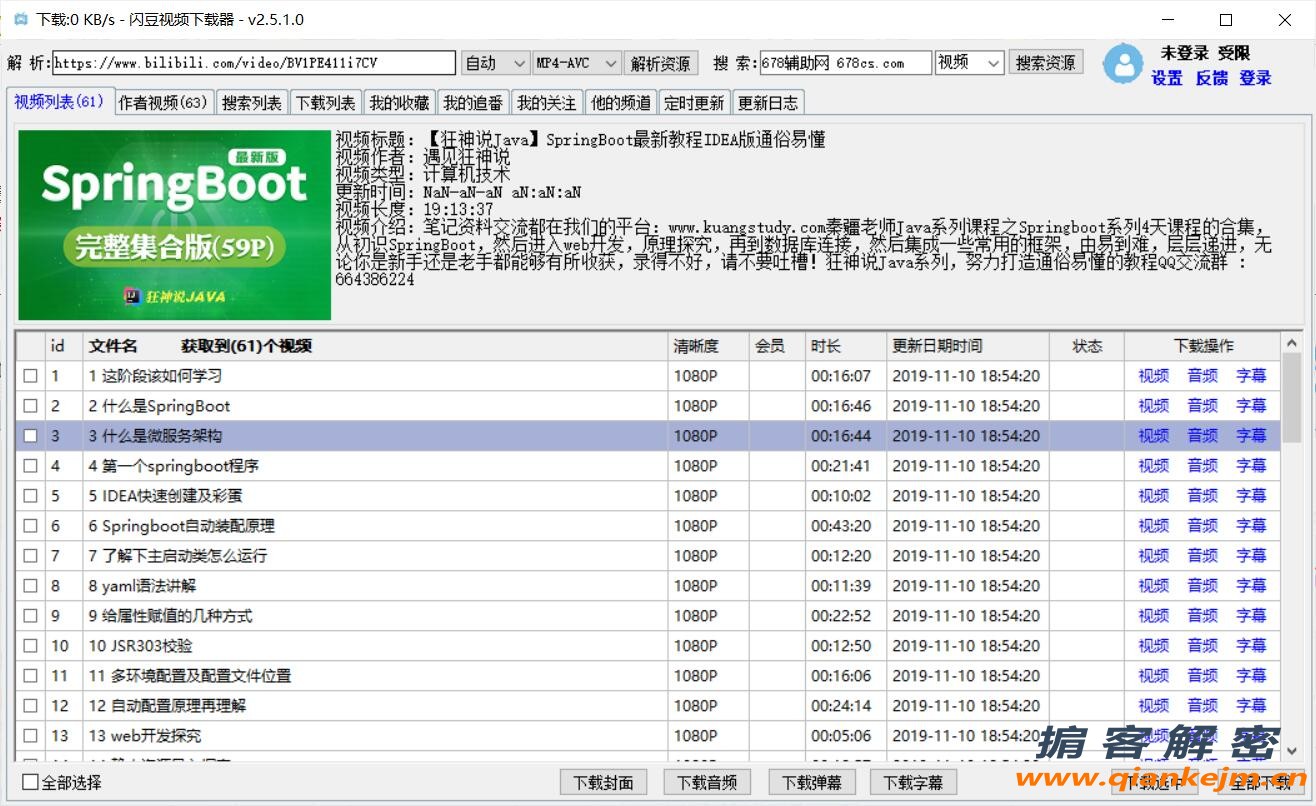1316x806 pixels.
Task: Click the list scrollbar up arrow
Action: click(1291, 344)
